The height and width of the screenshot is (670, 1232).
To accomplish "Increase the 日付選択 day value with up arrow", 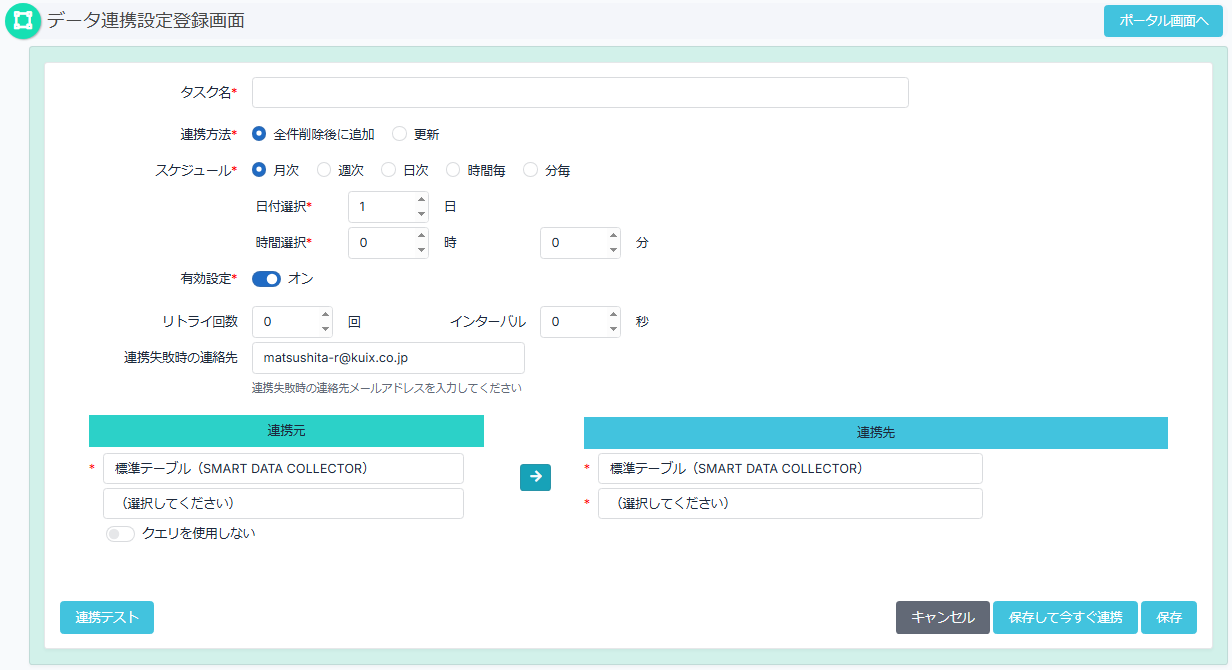I will click(x=421, y=200).
